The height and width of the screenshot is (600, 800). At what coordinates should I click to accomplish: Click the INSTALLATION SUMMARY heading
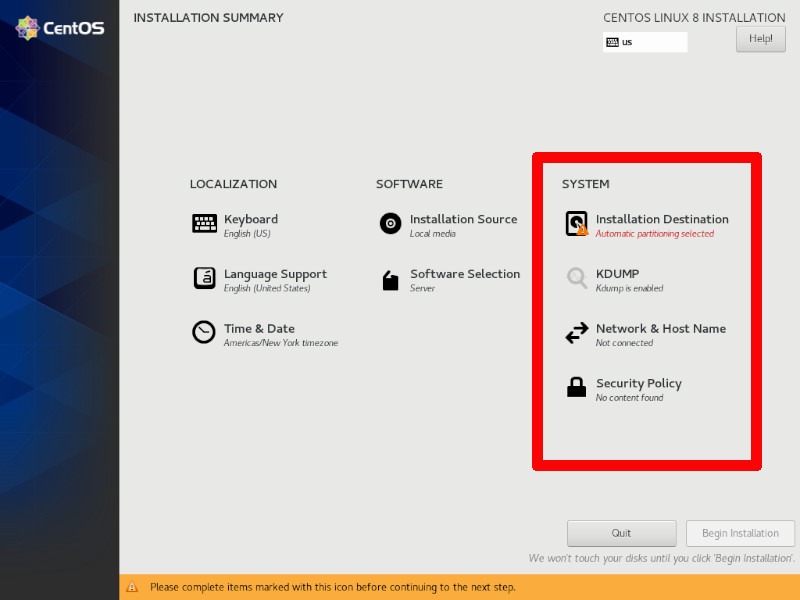pyautogui.click(x=208, y=17)
